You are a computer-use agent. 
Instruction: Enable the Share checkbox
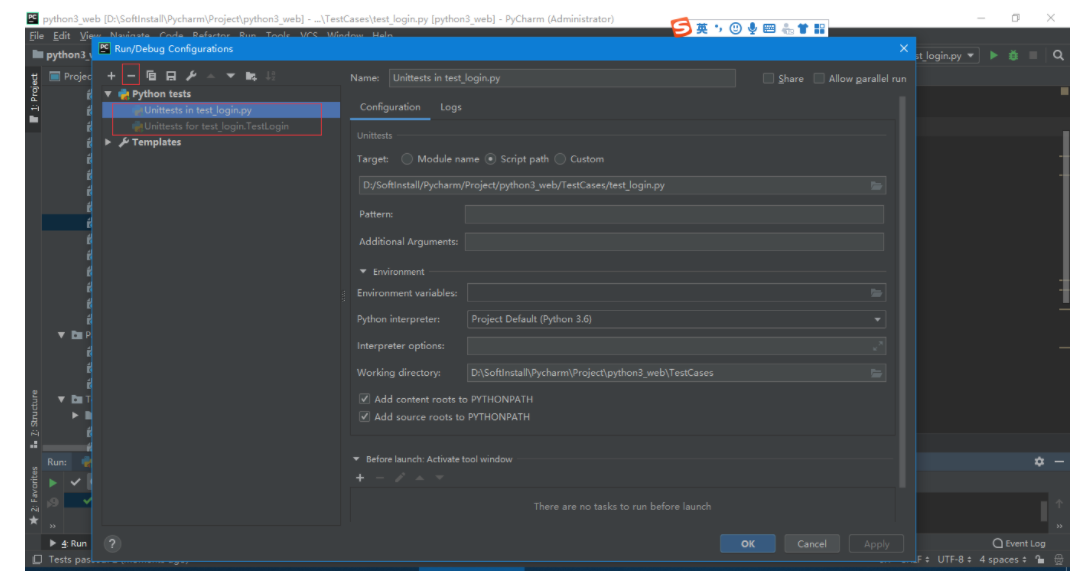point(768,79)
